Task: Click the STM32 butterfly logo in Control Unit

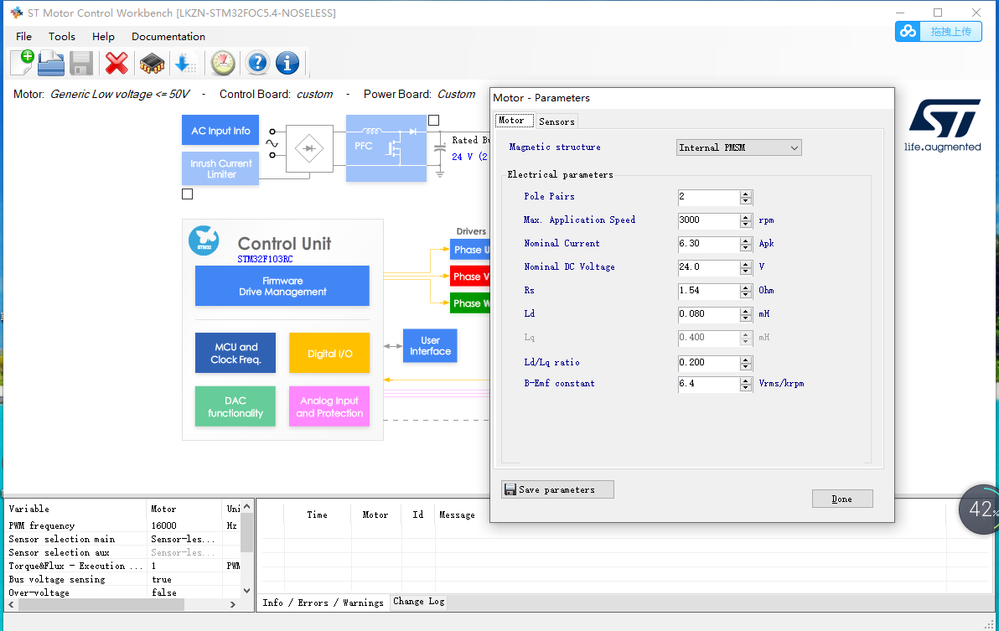Action: click(204, 240)
